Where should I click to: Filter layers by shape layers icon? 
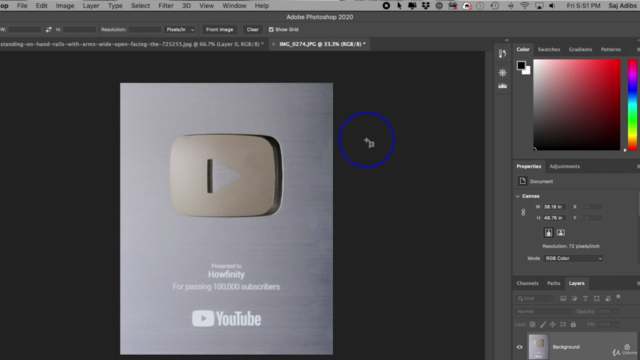597,298
